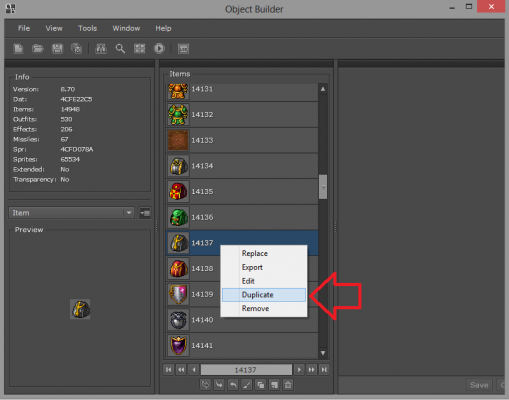The height and width of the screenshot is (400, 509).
Task: Click the trash remove icon below items list
Action: coord(288,385)
